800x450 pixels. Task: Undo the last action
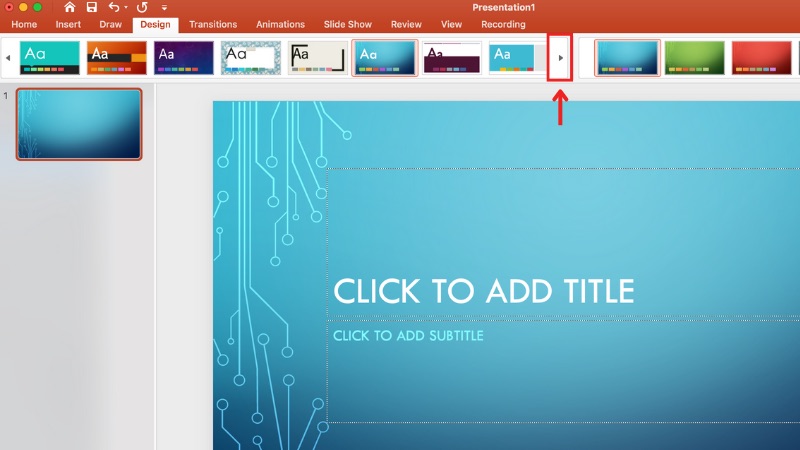click(x=114, y=7)
